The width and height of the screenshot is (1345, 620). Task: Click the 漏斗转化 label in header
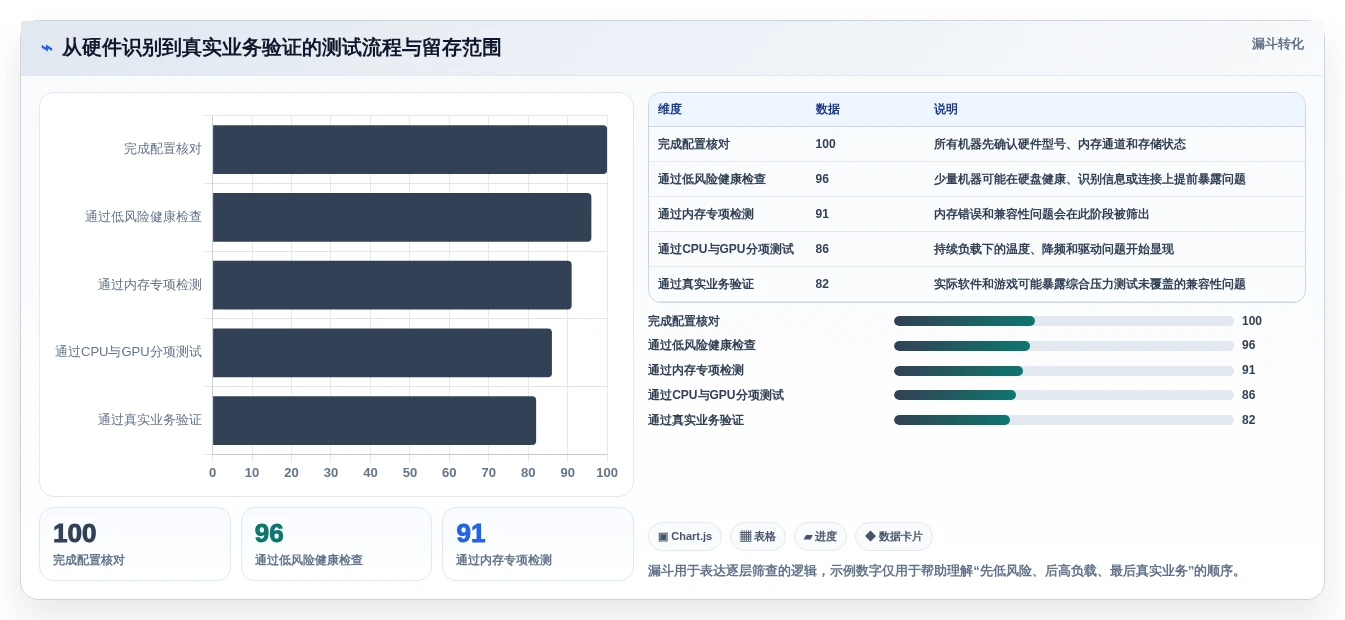1277,44
